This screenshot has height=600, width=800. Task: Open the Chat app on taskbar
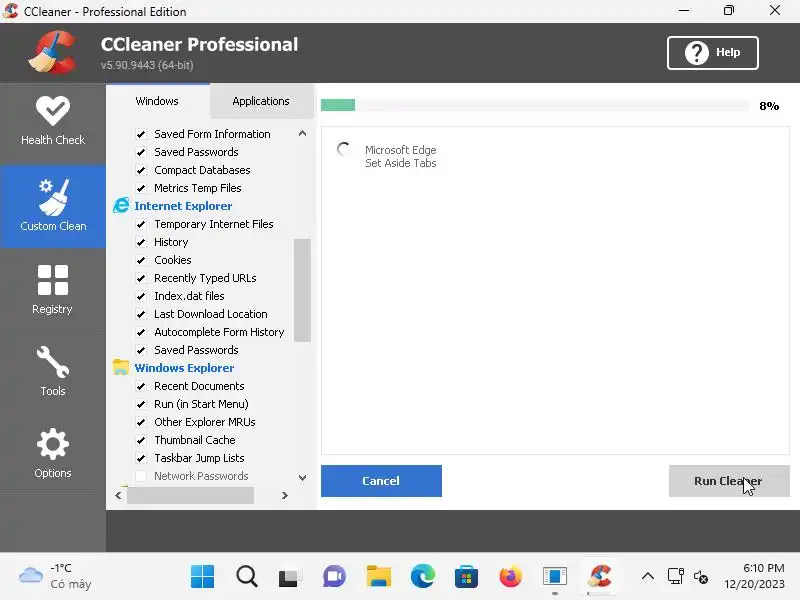click(x=334, y=577)
